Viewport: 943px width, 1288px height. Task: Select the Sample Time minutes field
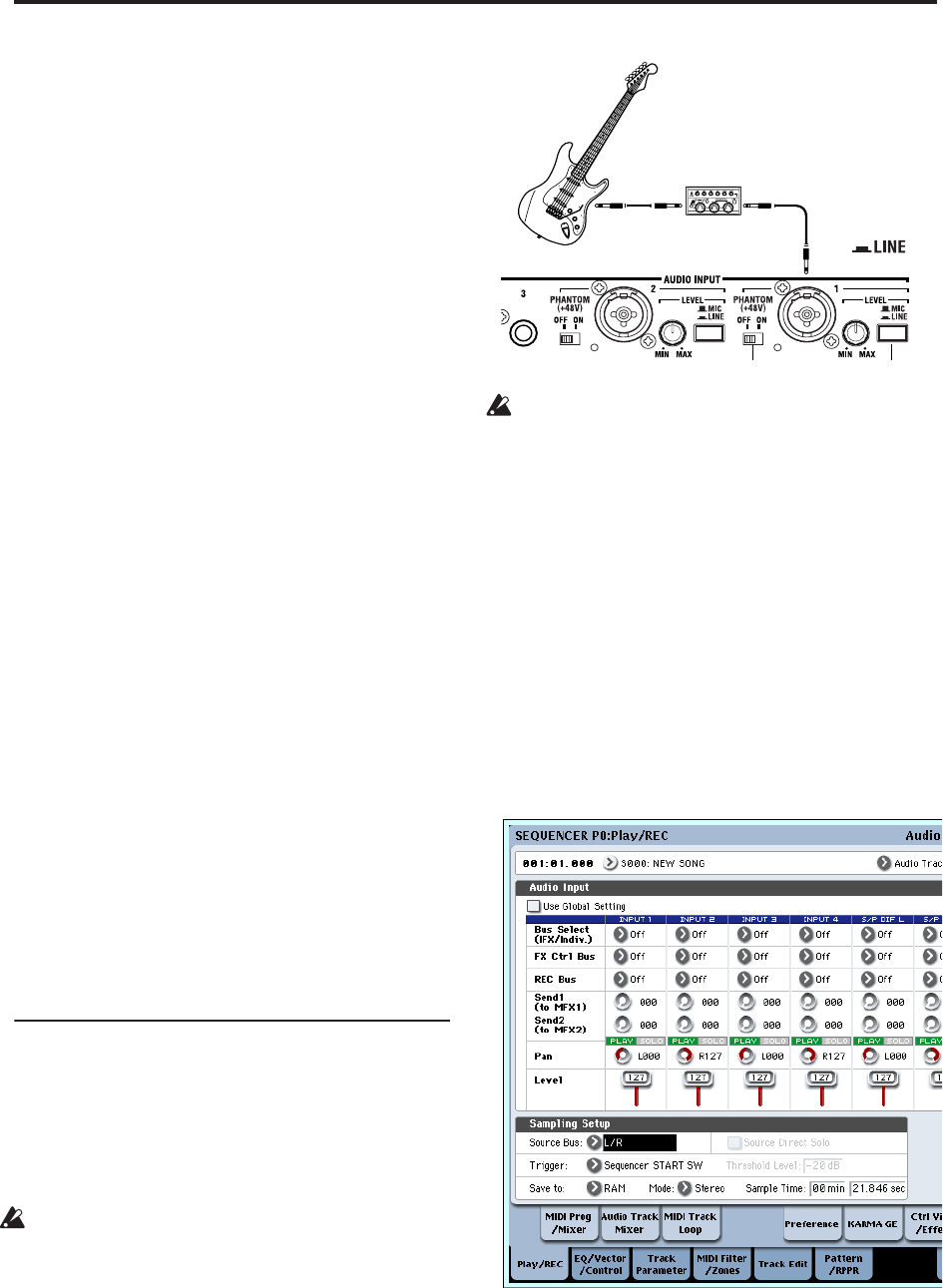[x=828, y=1188]
